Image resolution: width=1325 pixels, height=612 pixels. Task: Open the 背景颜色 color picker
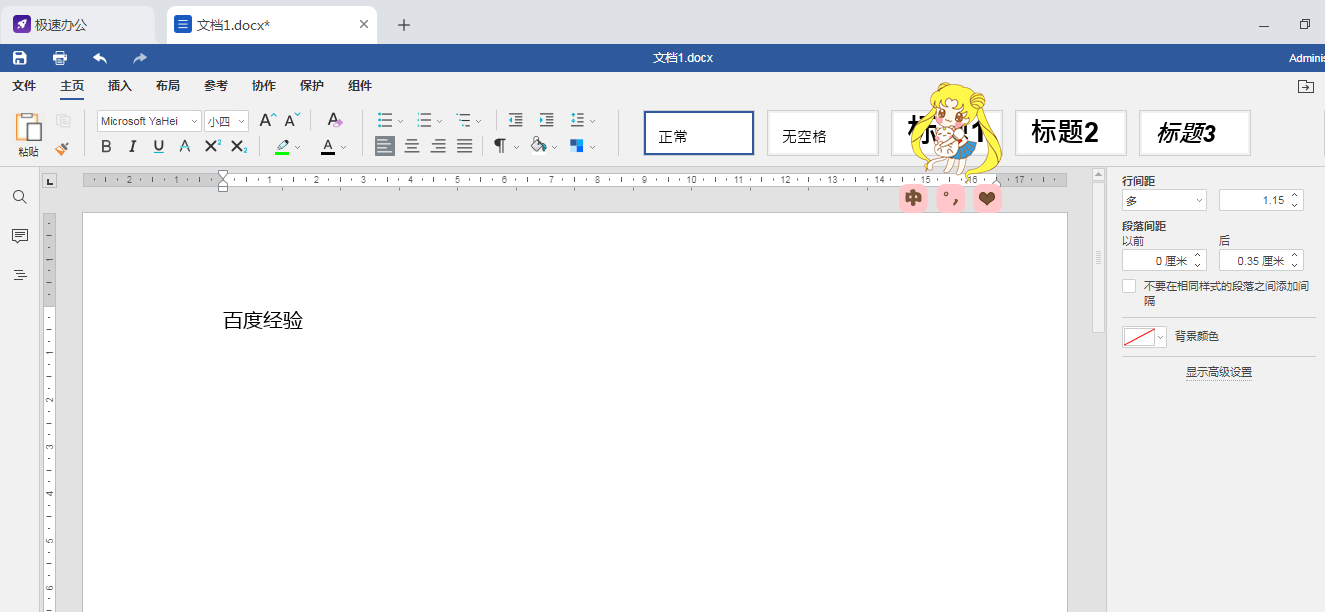[1144, 337]
